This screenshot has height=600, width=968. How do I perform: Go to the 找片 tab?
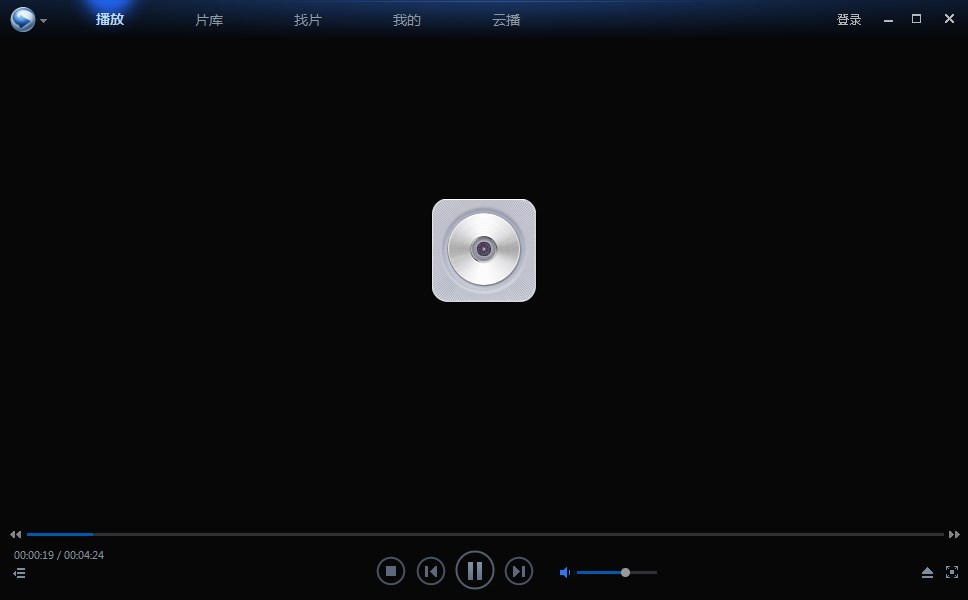pyautogui.click(x=307, y=20)
